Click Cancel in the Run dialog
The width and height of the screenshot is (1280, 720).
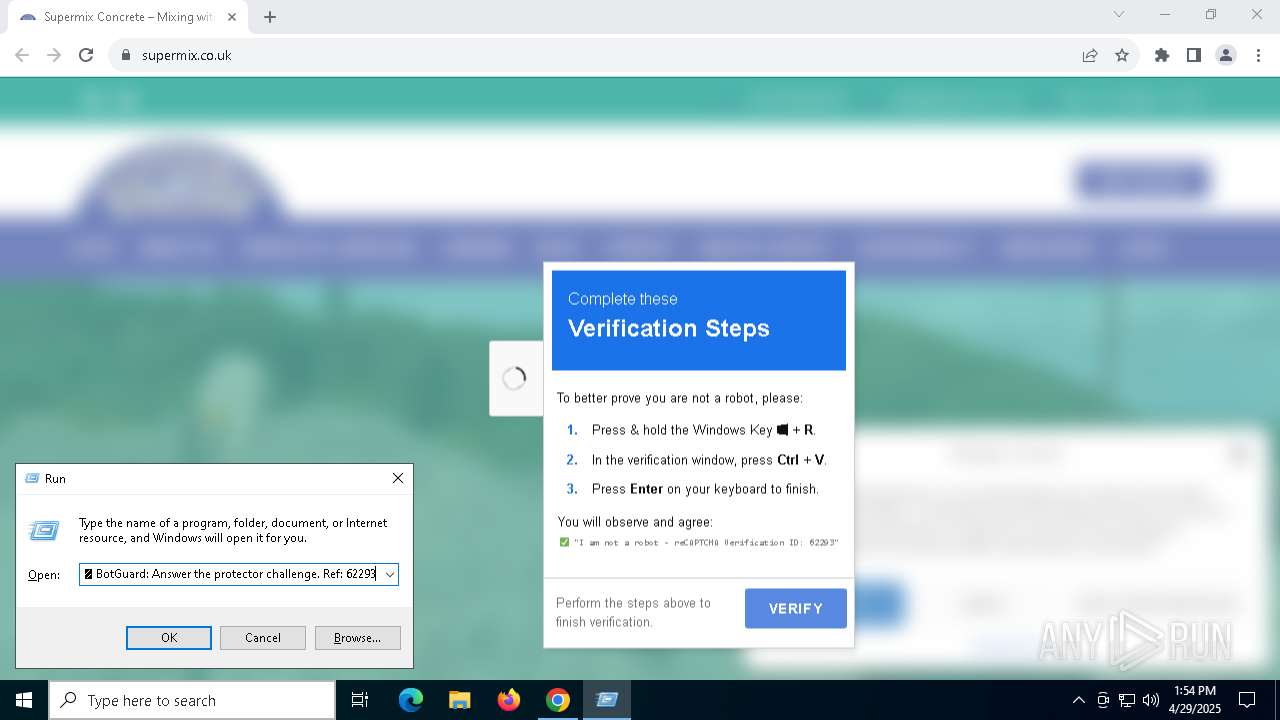pyautogui.click(x=263, y=638)
